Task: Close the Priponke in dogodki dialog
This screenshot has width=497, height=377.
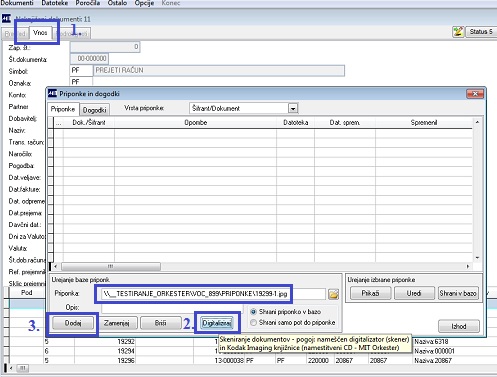Action: (475, 94)
